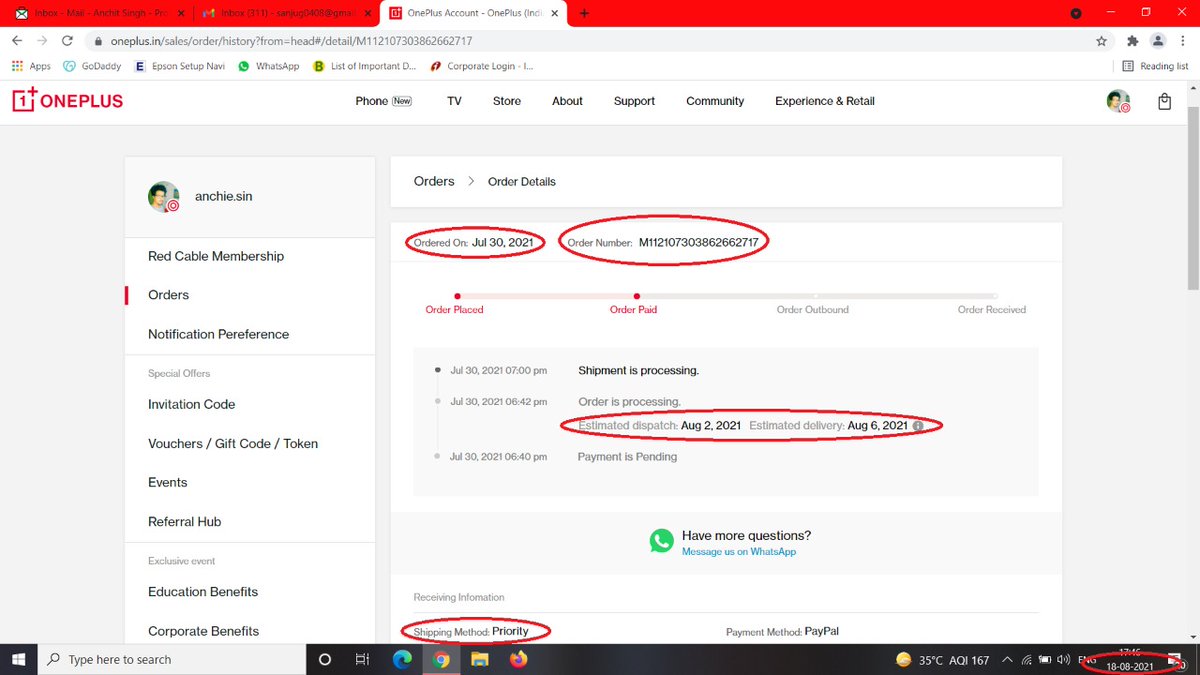This screenshot has width=1200, height=675.
Task: Click the 'Payment is Pending' status text
Action: click(627, 456)
